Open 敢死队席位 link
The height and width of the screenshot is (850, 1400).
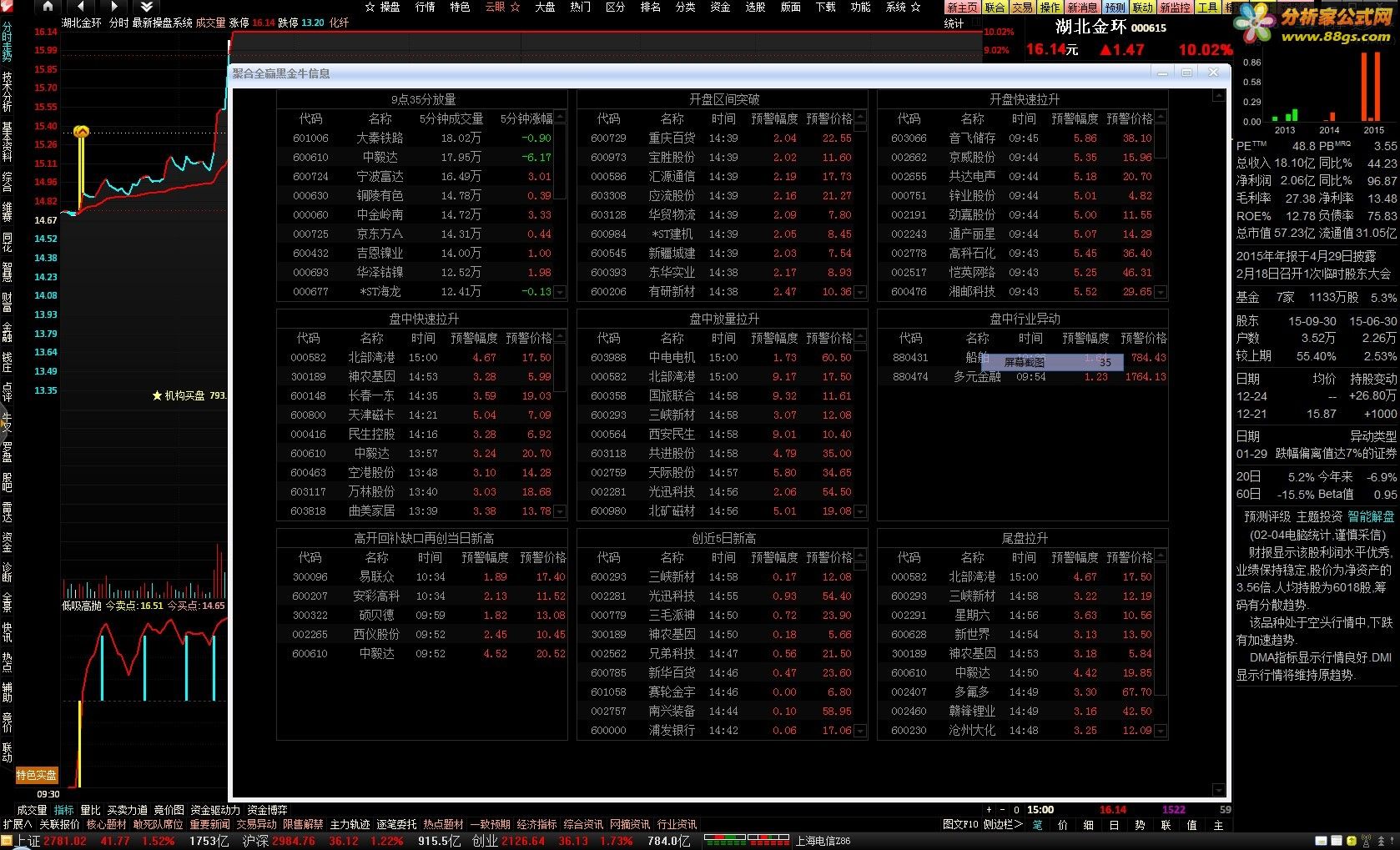158,824
